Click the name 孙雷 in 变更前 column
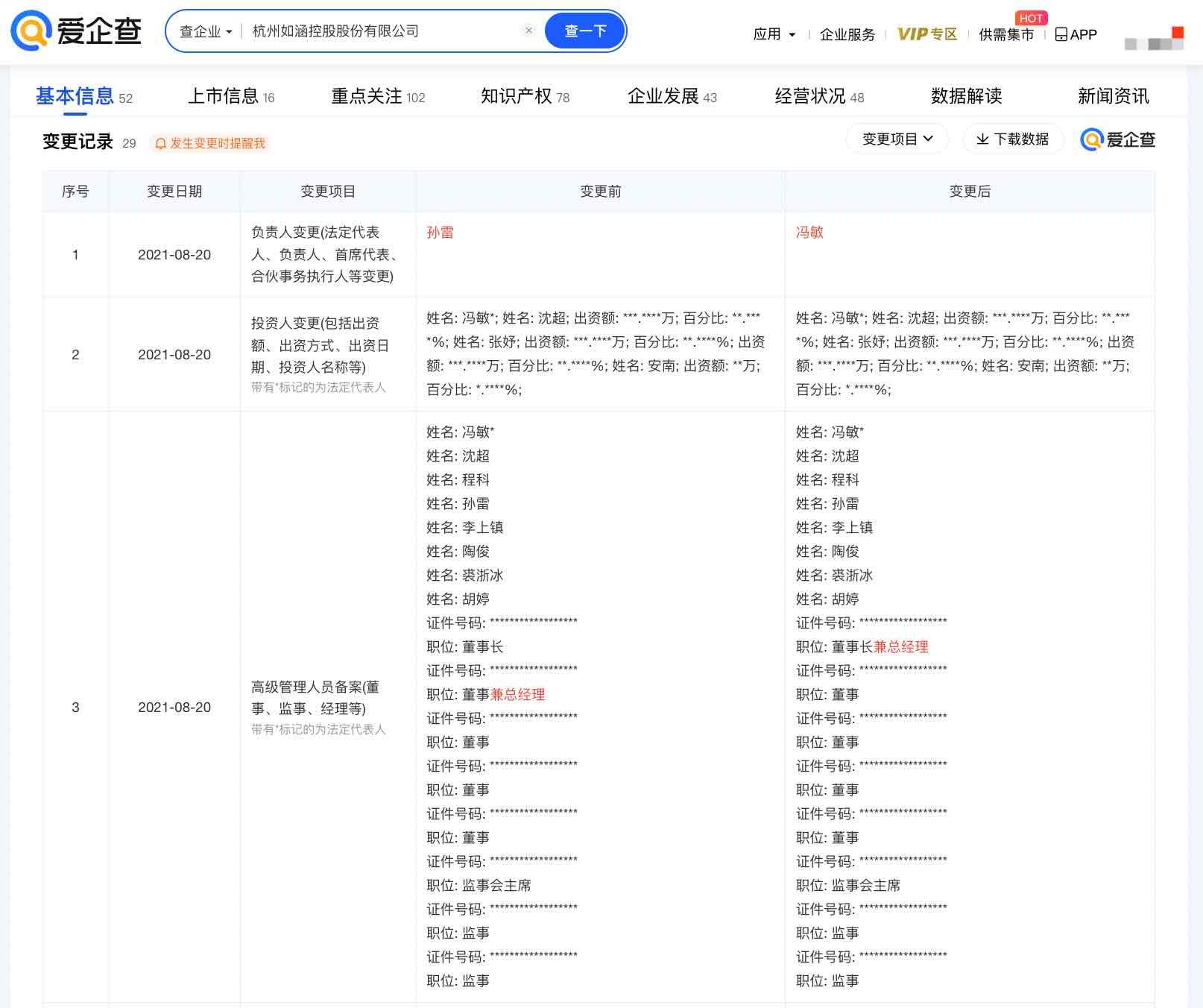Image resolution: width=1203 pixels, height=1008 pixels. [440, 233]
